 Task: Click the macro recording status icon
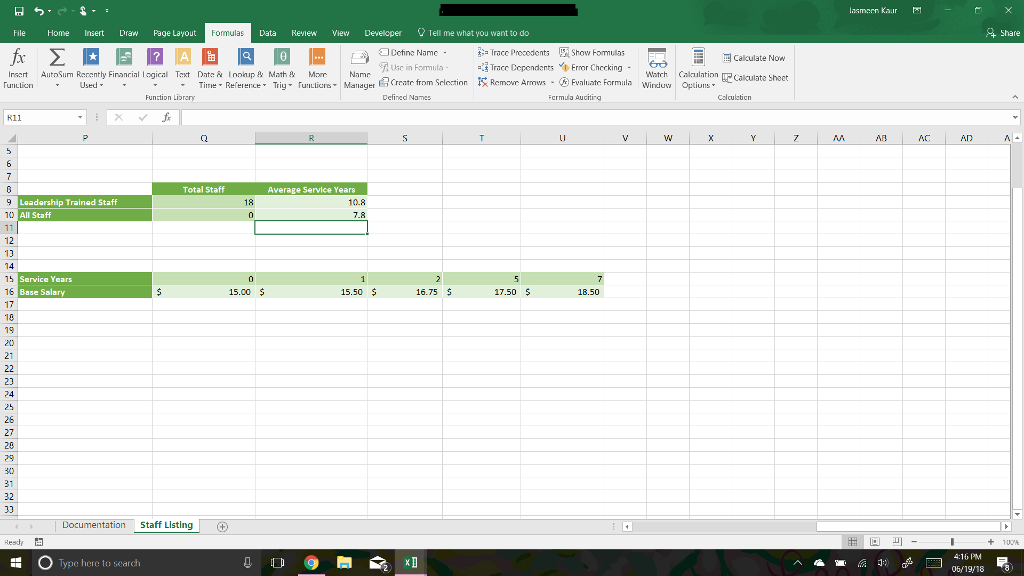point(39,542)
